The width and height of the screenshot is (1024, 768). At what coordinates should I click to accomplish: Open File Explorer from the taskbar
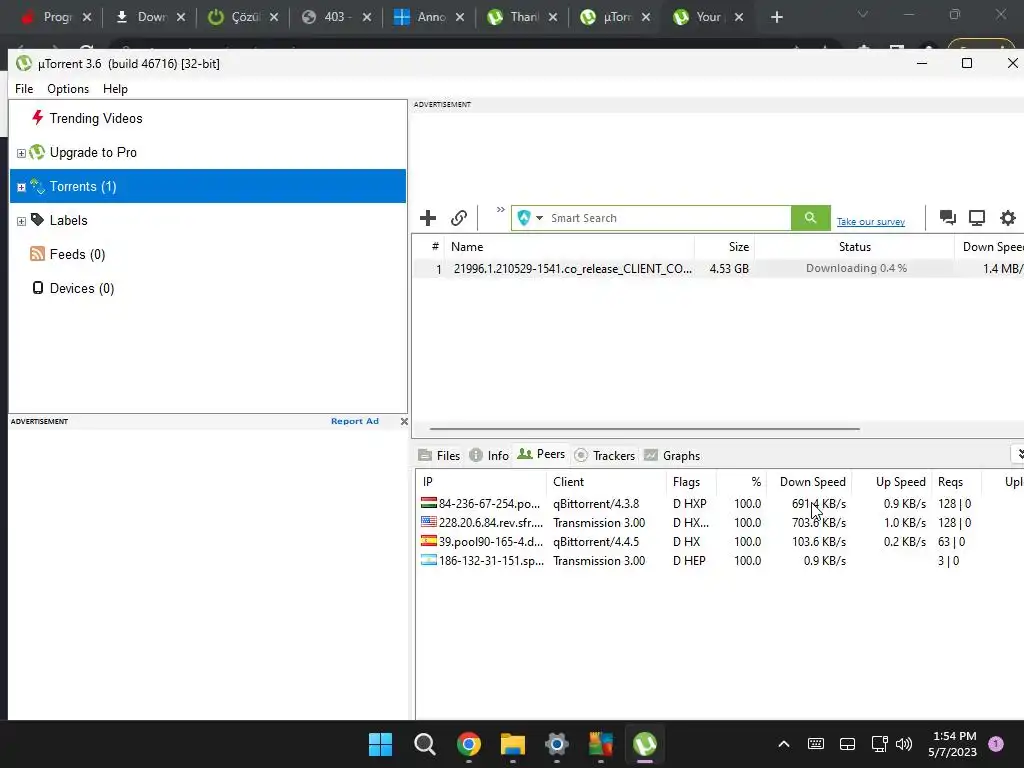coord(513,744)
